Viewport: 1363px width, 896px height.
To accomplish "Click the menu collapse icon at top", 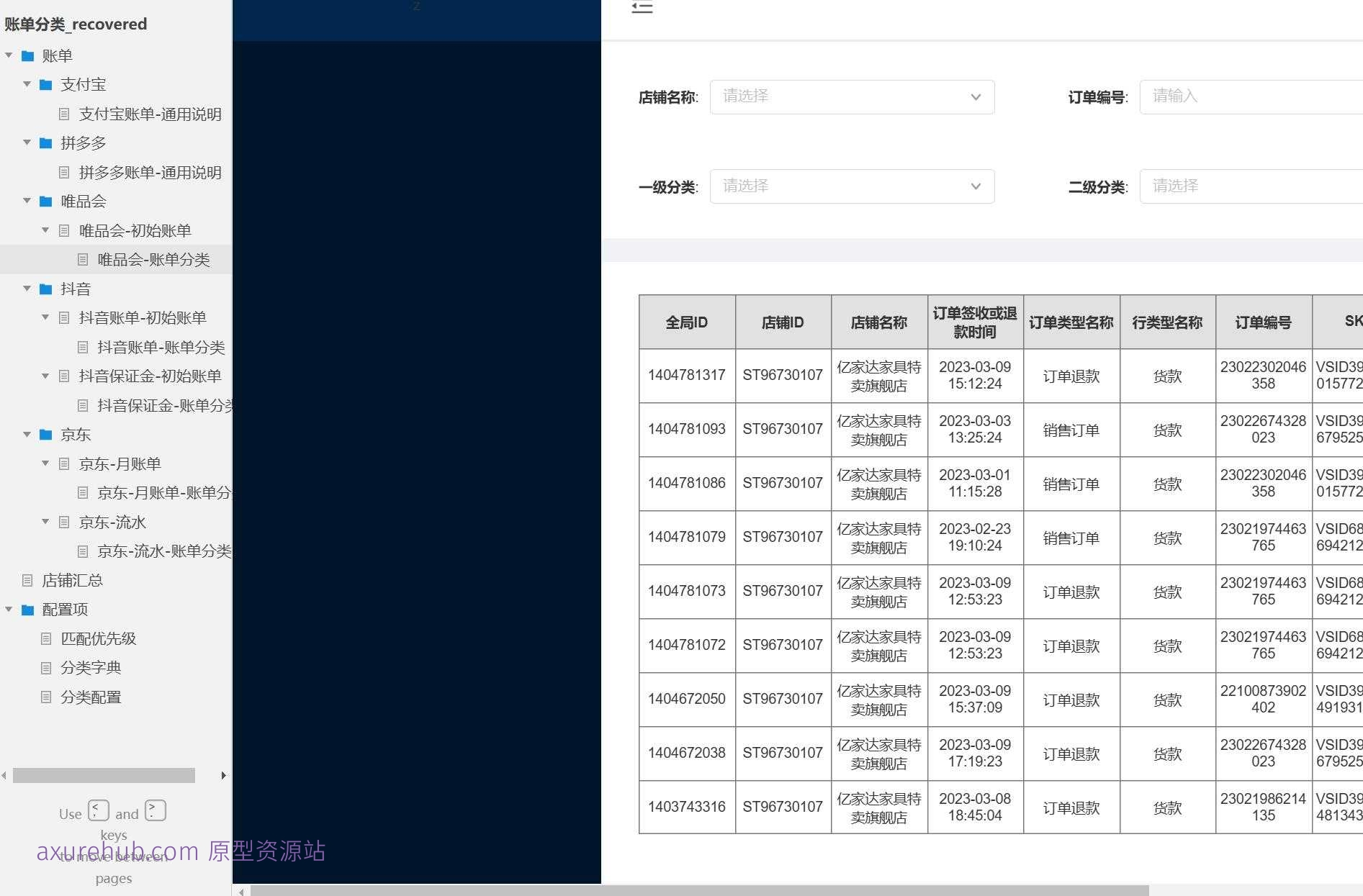I will pos(642,7).
